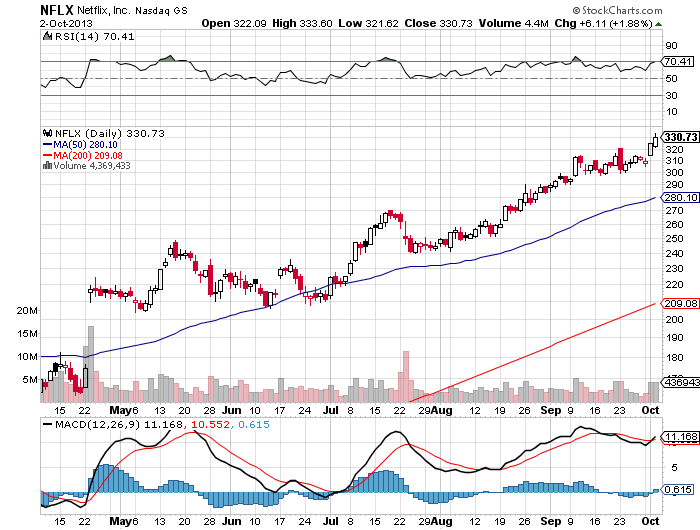Click the red MA(200) legend line marker
The width and height of the screenshot is (700, 530).
[x=46, y=155]
